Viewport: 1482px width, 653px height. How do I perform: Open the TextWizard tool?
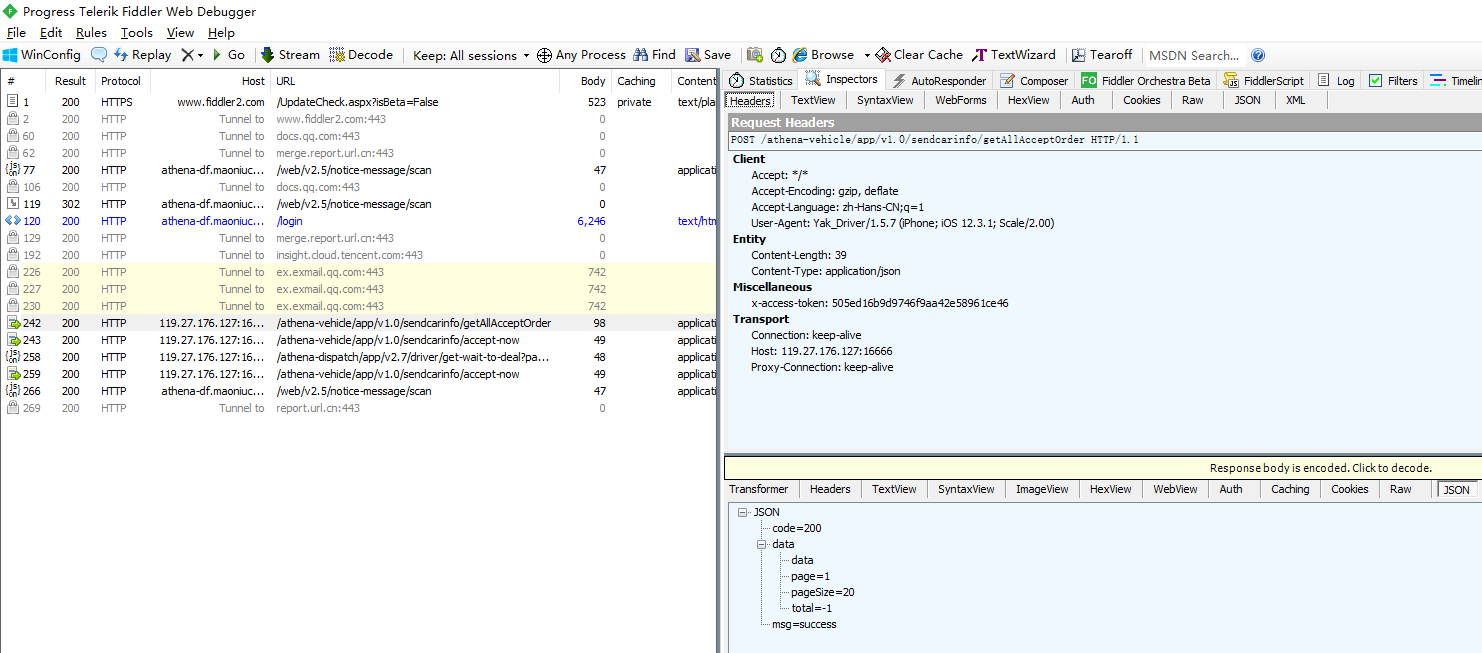pyautogui.click(x=1014, y=55)
